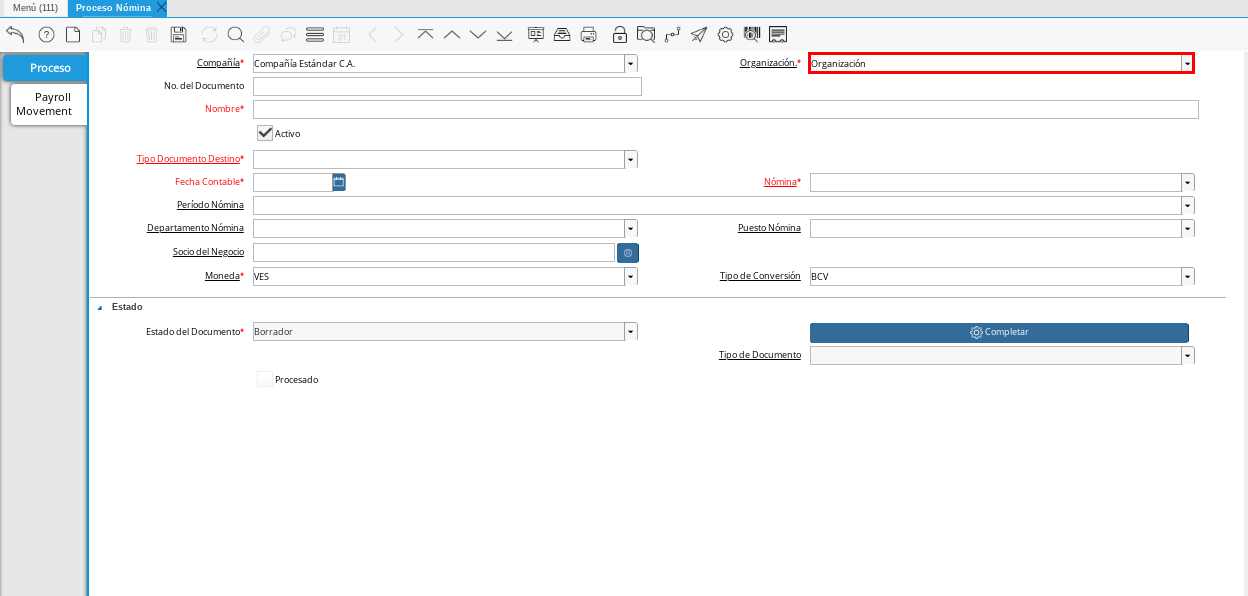Click the workflow nodes icon

673,35
